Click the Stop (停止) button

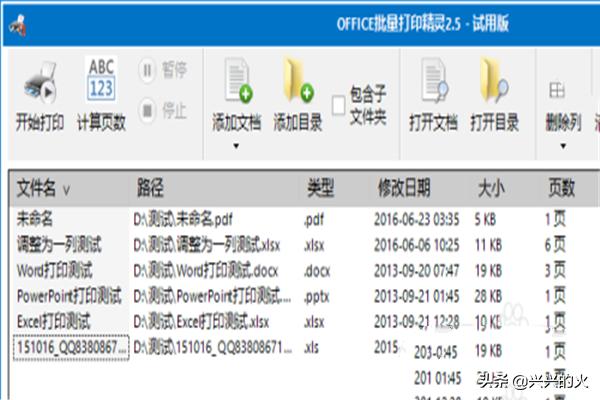162,111
